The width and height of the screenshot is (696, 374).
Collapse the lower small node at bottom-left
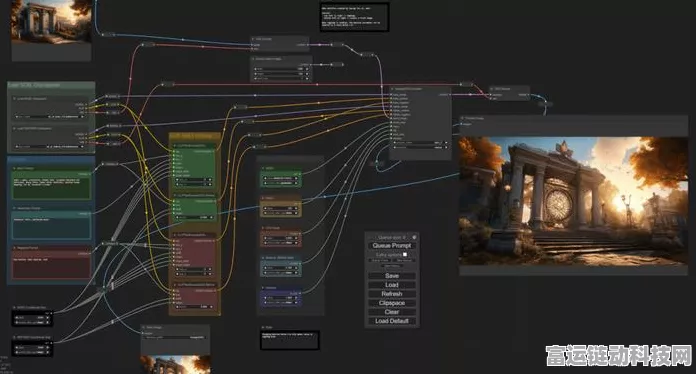point(15,338)
